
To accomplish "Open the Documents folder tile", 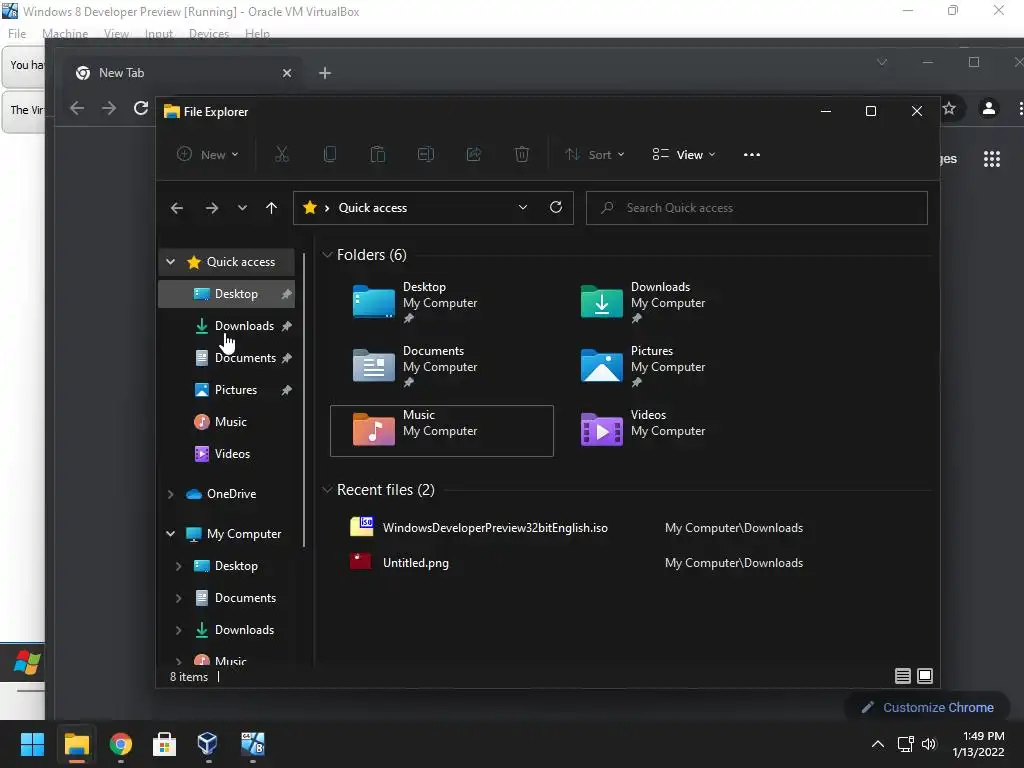I will click(x=441, y=366).
